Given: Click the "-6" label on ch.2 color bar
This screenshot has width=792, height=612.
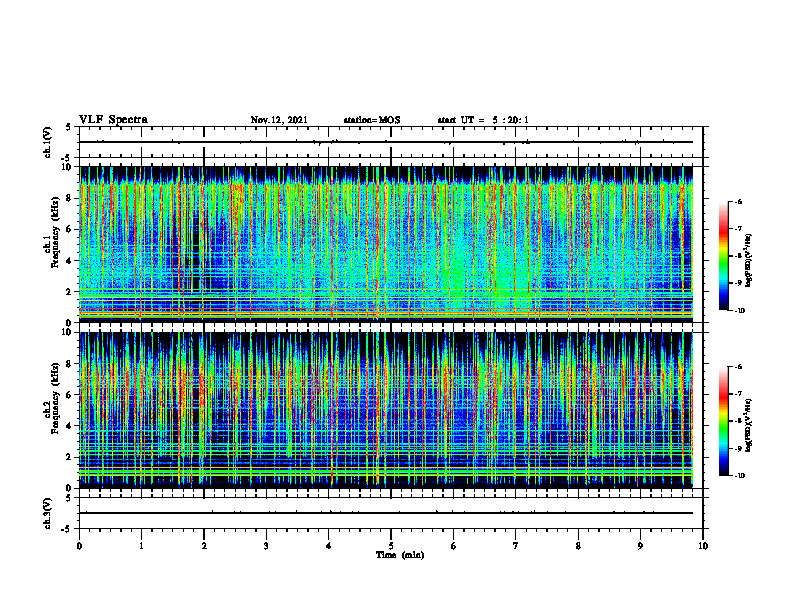Looking at the screenshot, I should pos(738,367).
